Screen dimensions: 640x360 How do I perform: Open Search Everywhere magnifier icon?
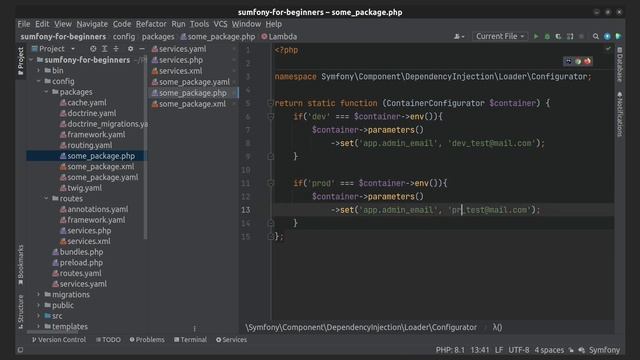596,36
